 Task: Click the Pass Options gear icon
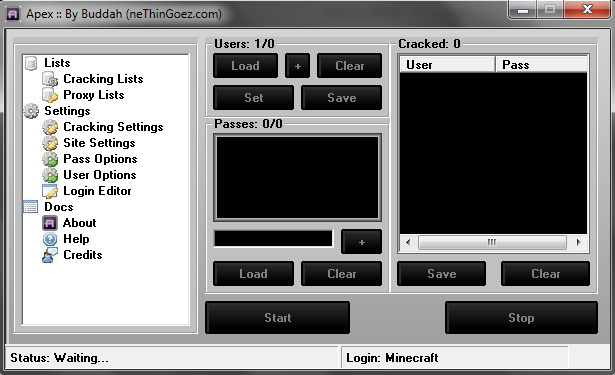click(x=50, y=159)
